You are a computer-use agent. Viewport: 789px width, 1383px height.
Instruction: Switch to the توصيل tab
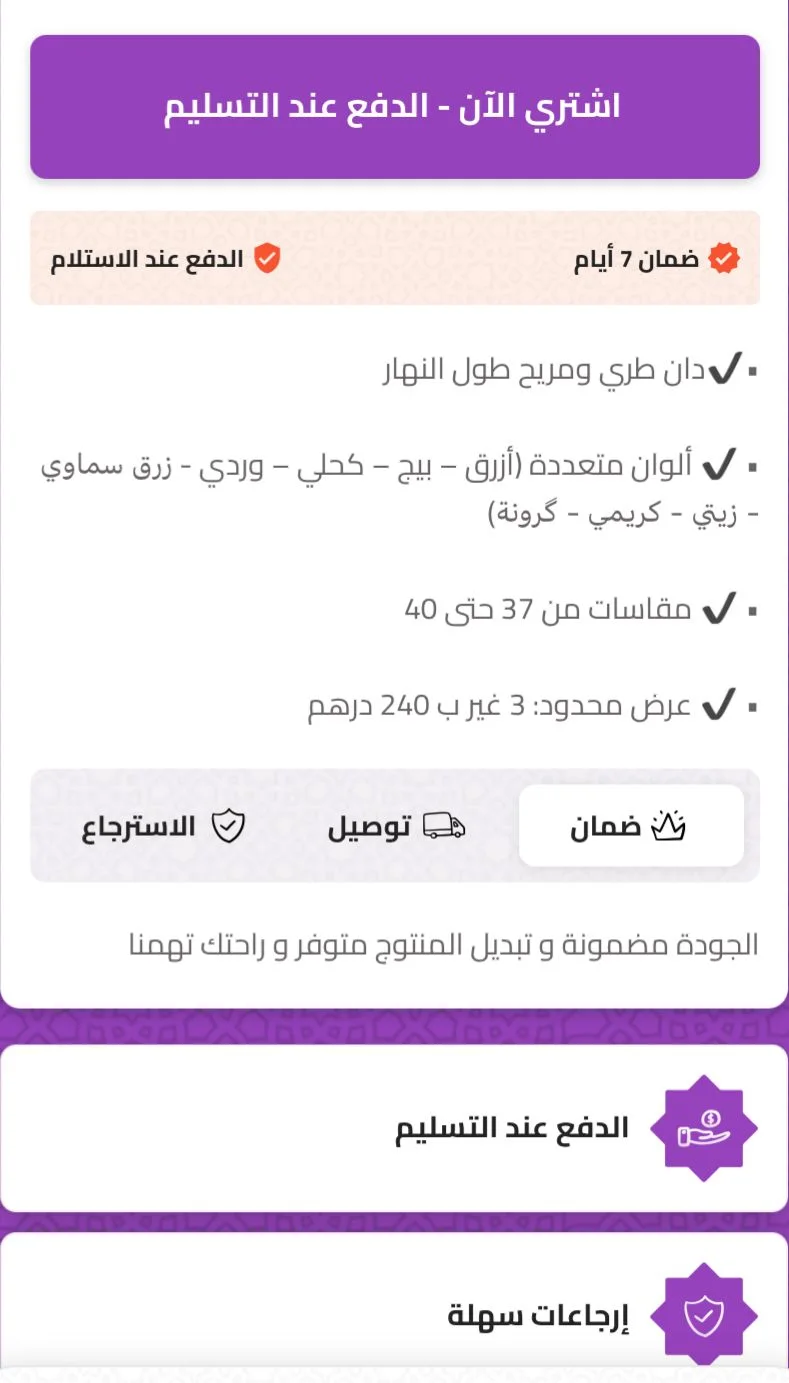(396, 826)
